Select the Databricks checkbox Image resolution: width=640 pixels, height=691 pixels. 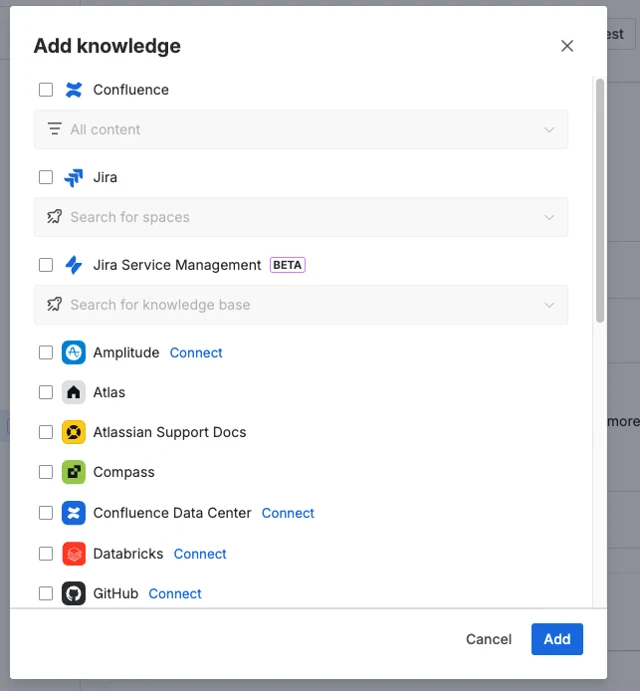pos(46,554)
